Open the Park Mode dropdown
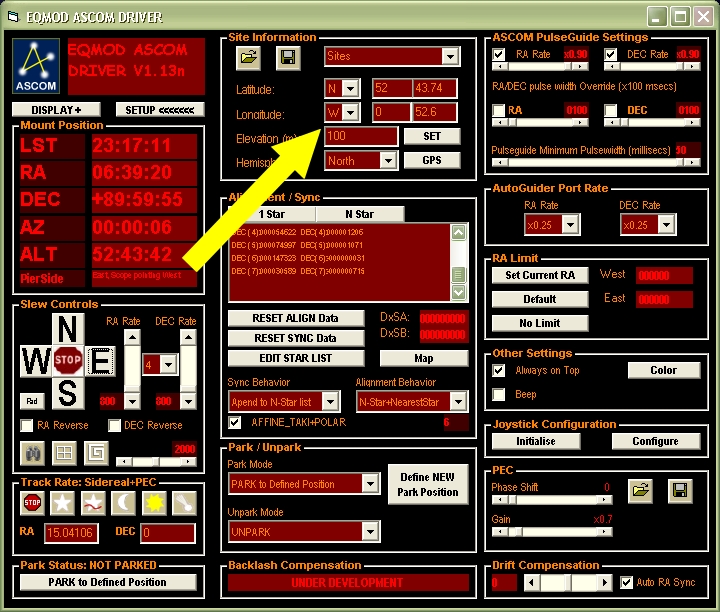Image resolution: width=720 pixels, height=612 pixels. coord(370,483)
